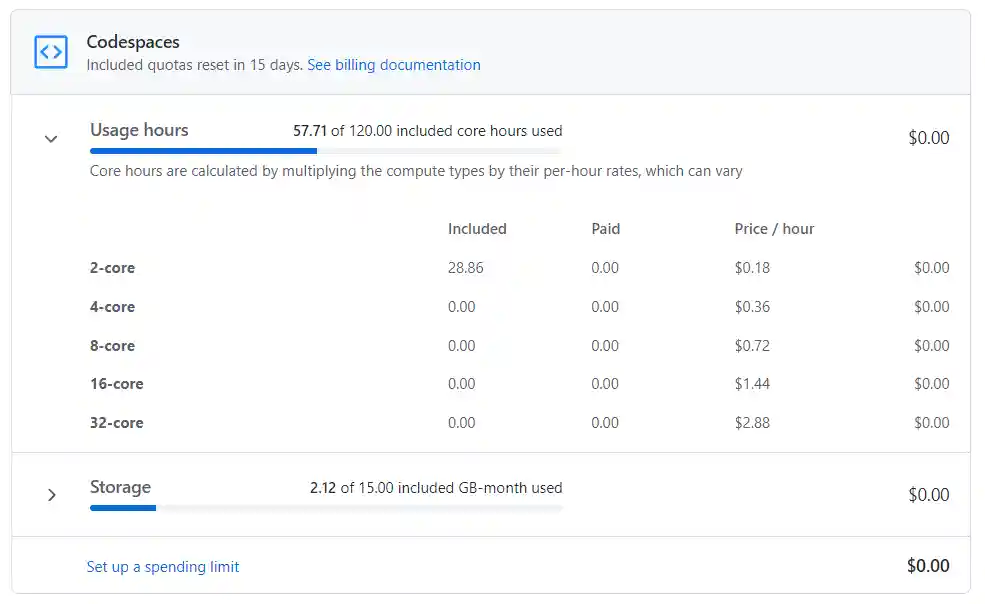Click the Price / hour column header

(x=773, y=229)
